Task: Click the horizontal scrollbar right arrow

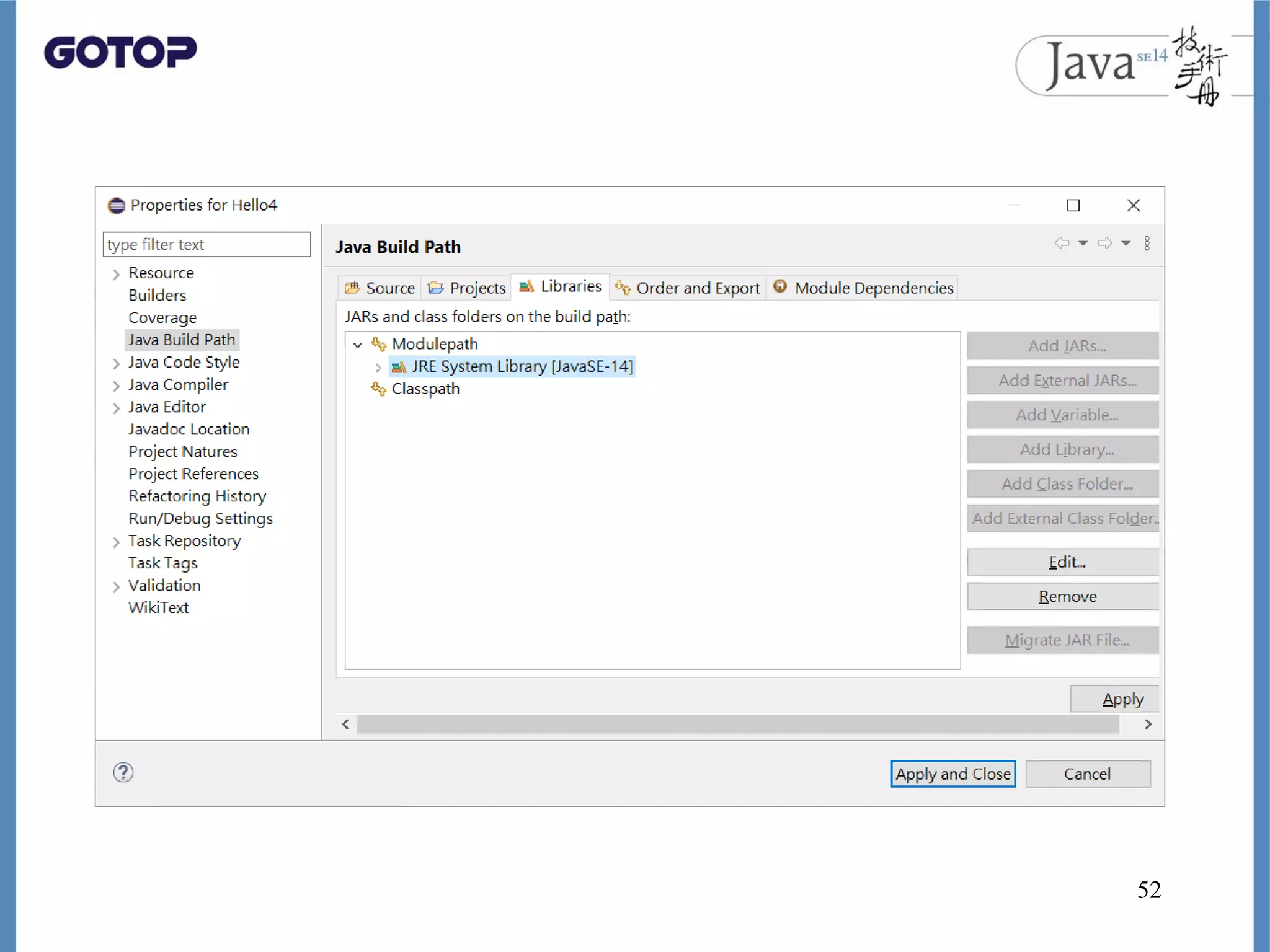Action: click(1148, 724)
